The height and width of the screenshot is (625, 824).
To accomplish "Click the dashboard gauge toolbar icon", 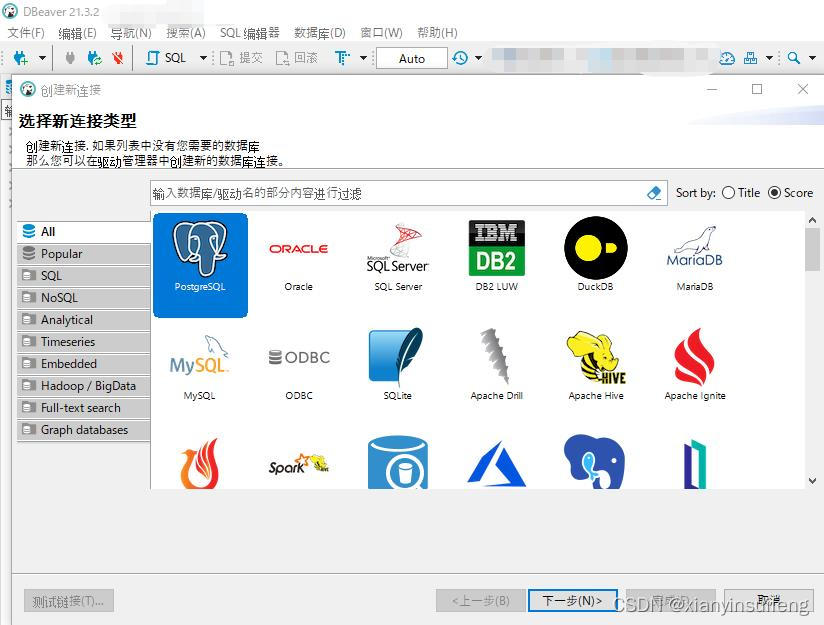I will (x=727, y=58).
